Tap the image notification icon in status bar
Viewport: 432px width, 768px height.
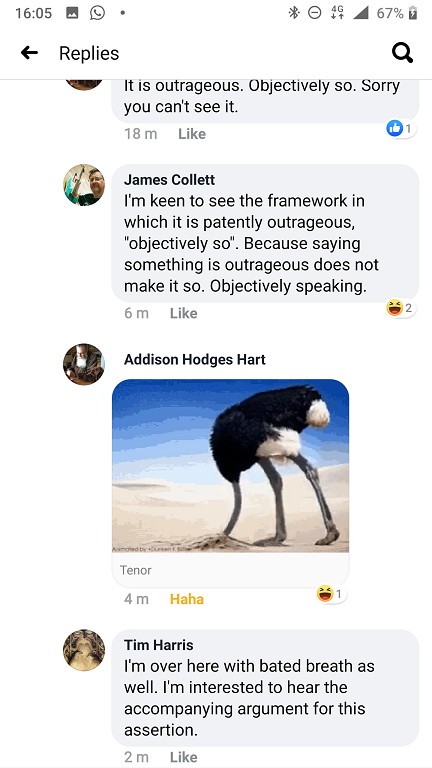[72, 13]
